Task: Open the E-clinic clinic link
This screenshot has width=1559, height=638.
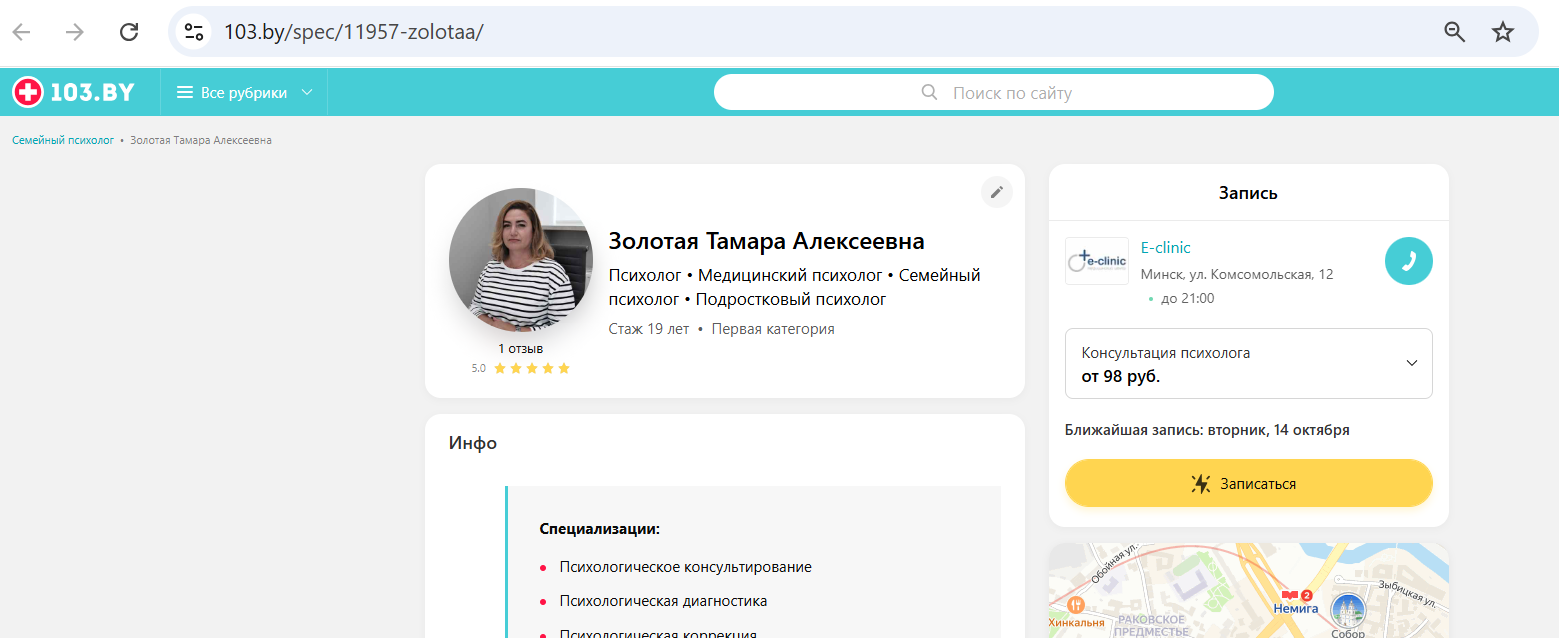Action: coord(1166,248)
